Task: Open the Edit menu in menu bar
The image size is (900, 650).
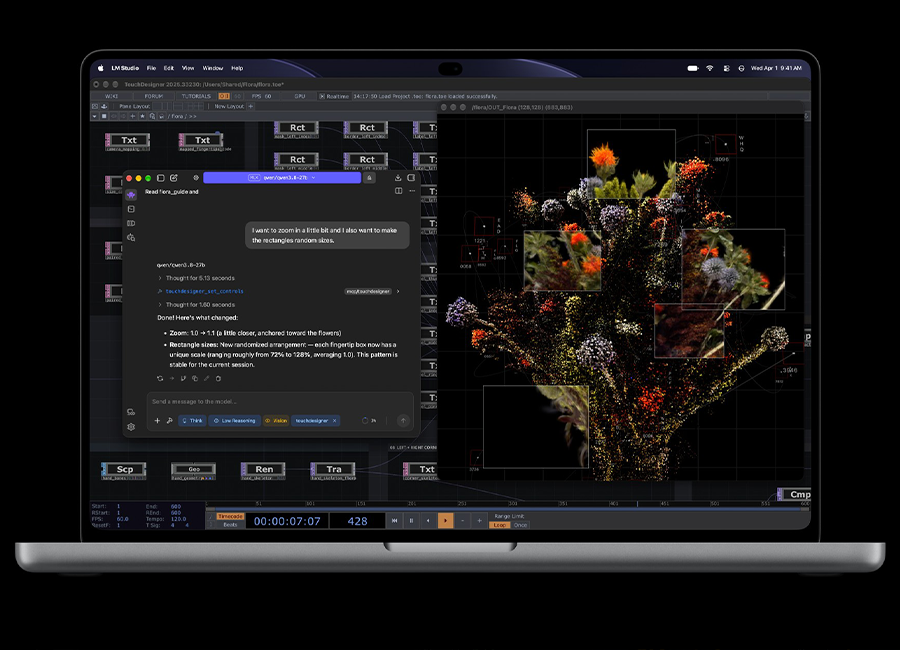Action: click(x=169, y=68)
